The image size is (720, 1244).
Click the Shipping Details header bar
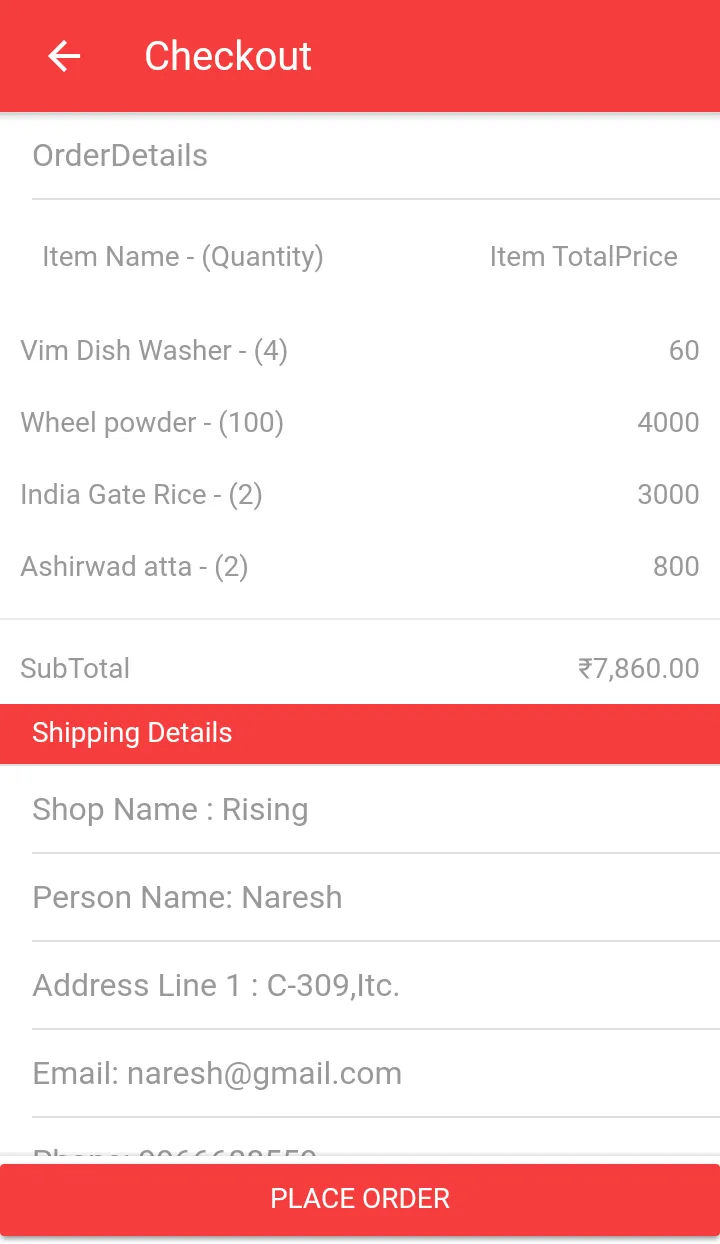360,733
